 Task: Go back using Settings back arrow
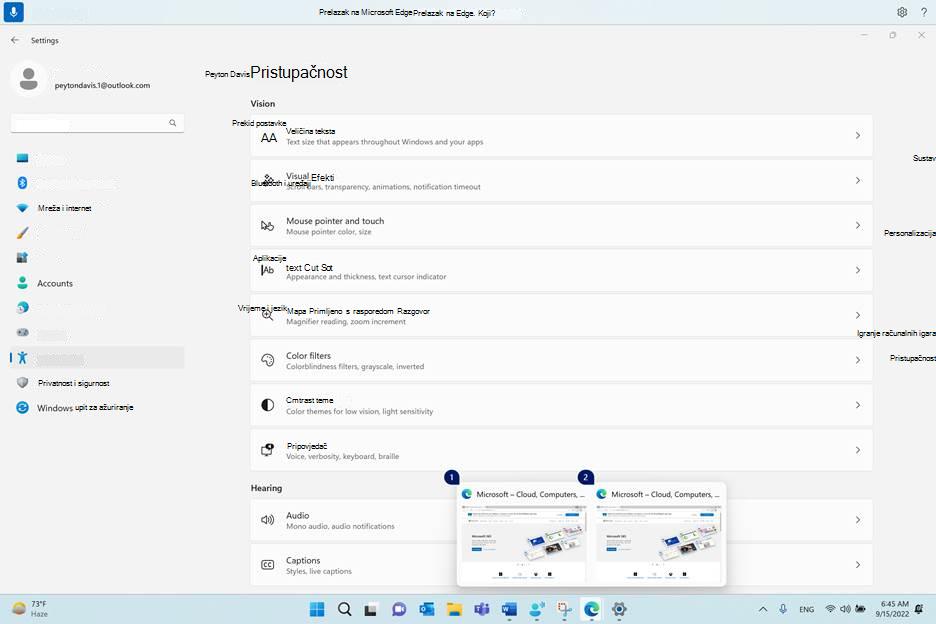(15, 40)
